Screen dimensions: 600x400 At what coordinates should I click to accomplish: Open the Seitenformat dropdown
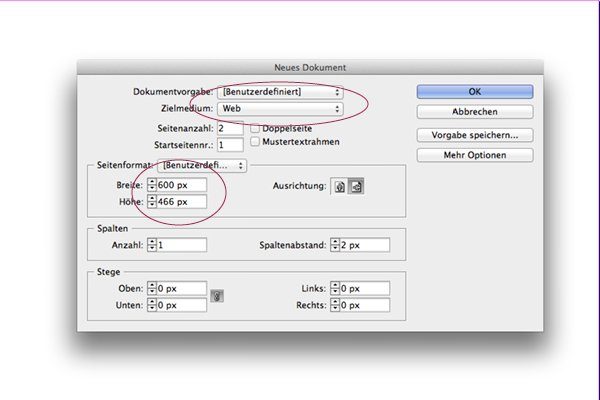pyautogui.click(x=202, y=165)
